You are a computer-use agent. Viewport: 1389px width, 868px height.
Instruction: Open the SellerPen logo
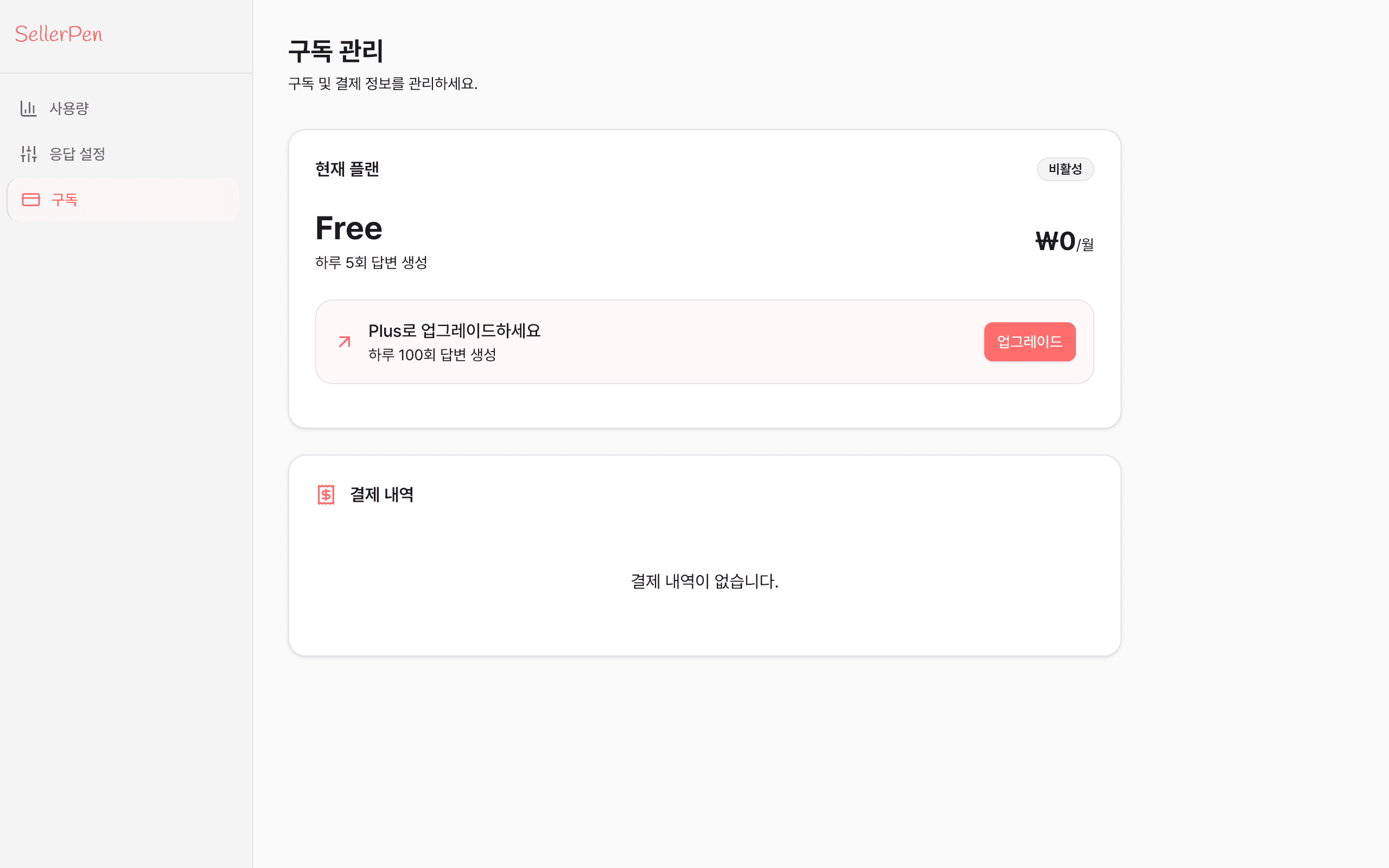tap(59, 34)
